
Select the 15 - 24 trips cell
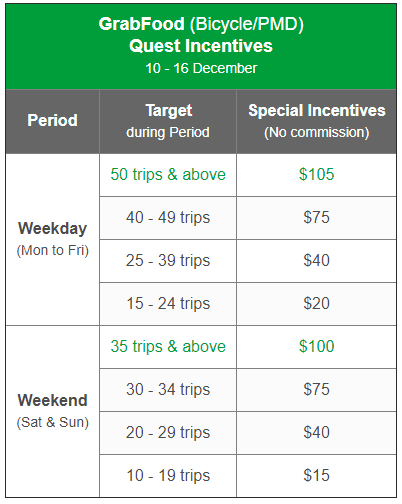point(168,304)
